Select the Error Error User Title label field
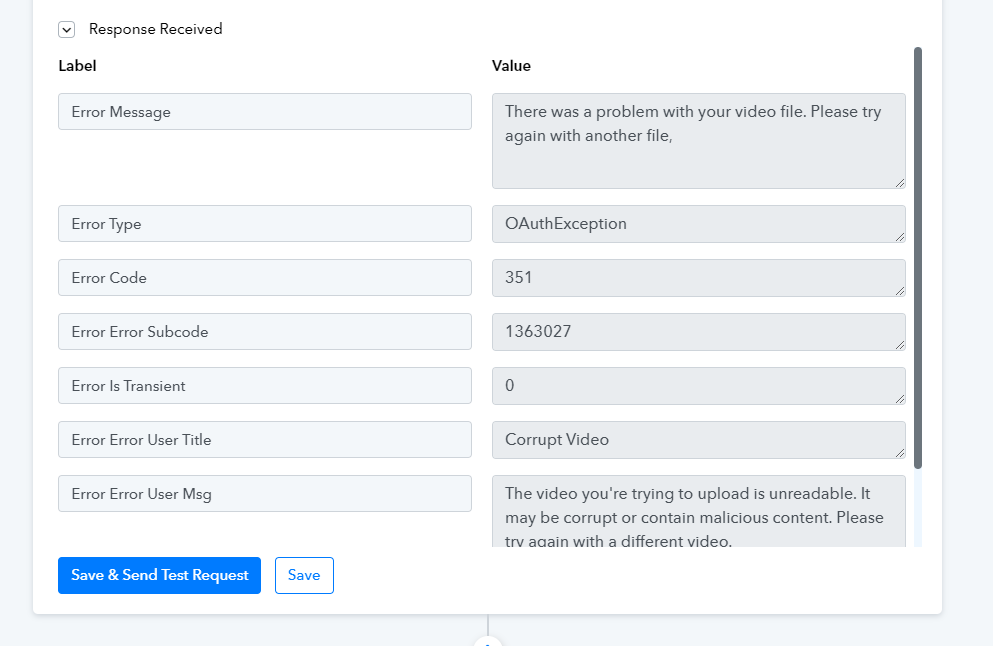 click(x=265, y=440)
